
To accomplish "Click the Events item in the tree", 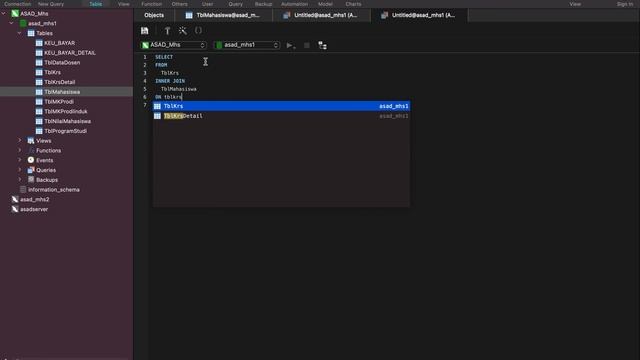I will click(44, 160).
